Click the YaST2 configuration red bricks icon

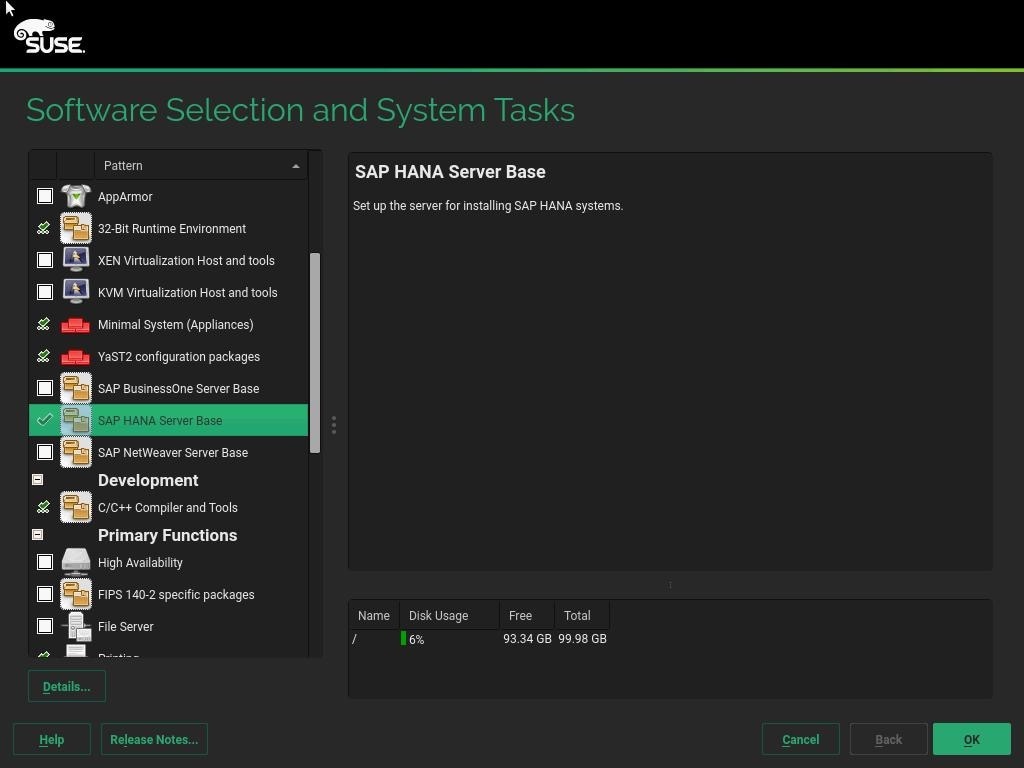tap(76, 357)
